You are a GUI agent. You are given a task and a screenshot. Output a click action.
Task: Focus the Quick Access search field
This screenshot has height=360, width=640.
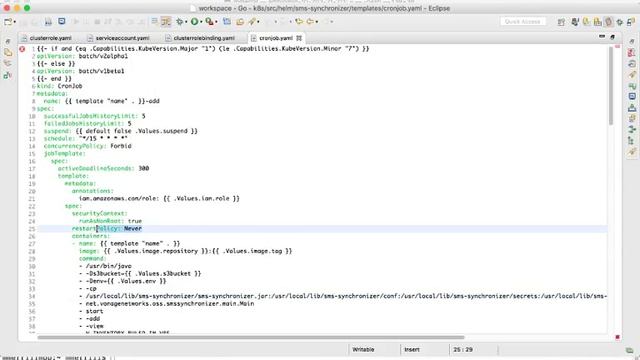pos(523,22)
